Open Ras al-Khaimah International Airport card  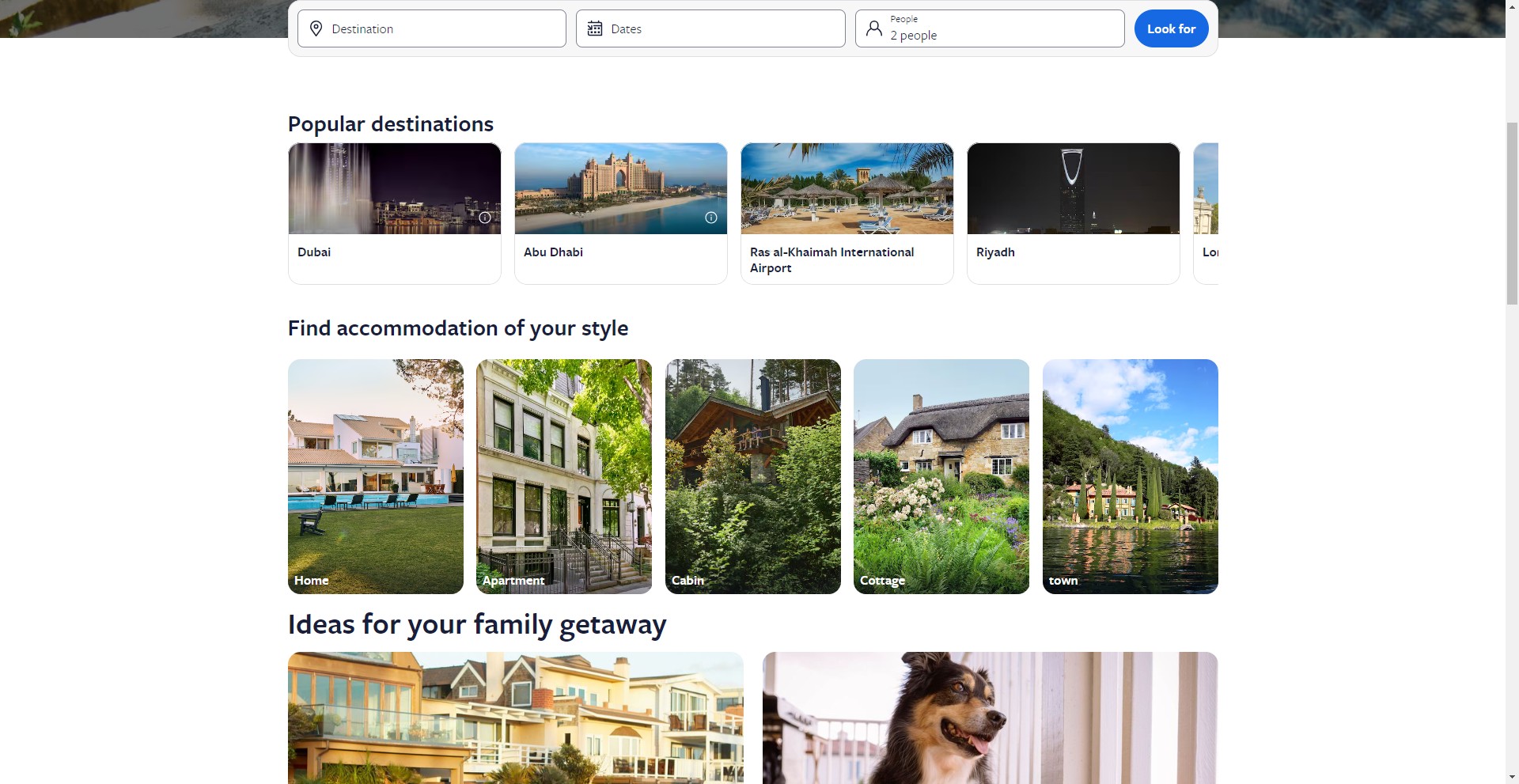pyautogui.click(x=847, y=214)
